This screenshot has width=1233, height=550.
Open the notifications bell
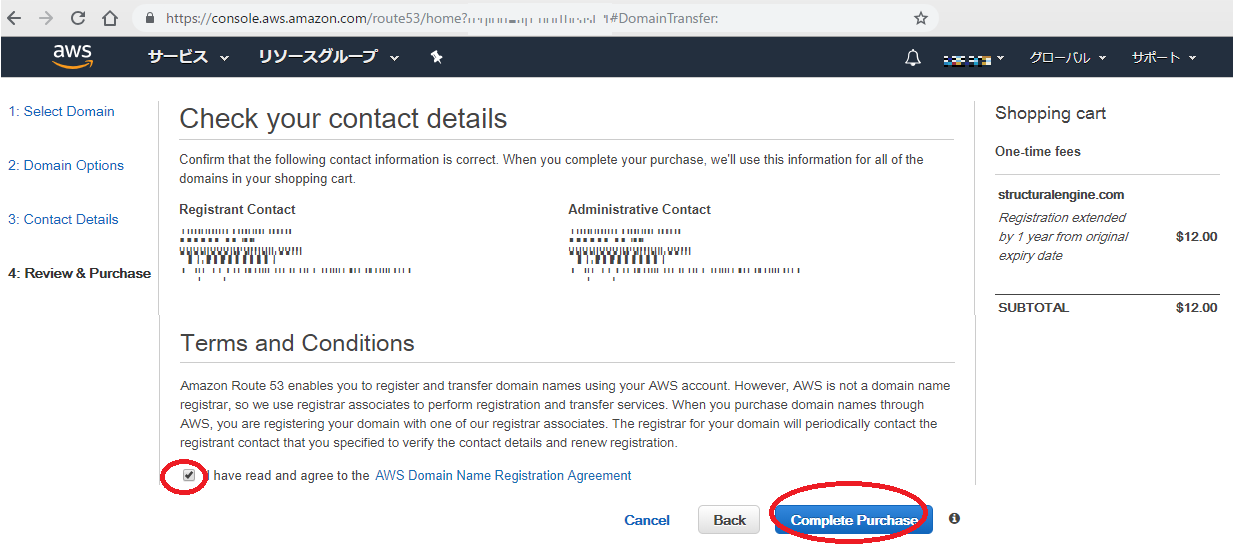[912, 58]
